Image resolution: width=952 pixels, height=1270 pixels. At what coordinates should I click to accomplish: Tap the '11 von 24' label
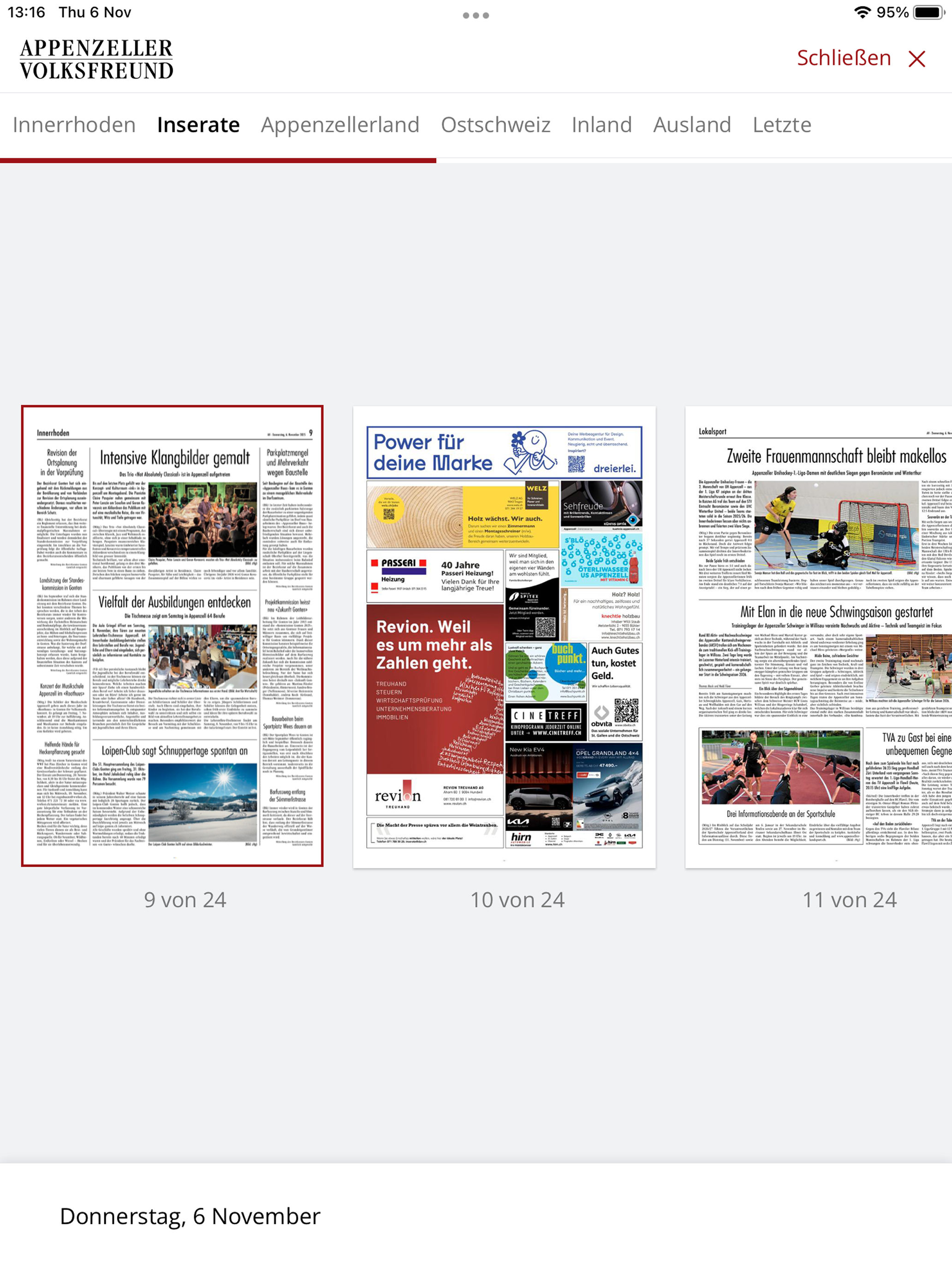click(x=849, y=900)
